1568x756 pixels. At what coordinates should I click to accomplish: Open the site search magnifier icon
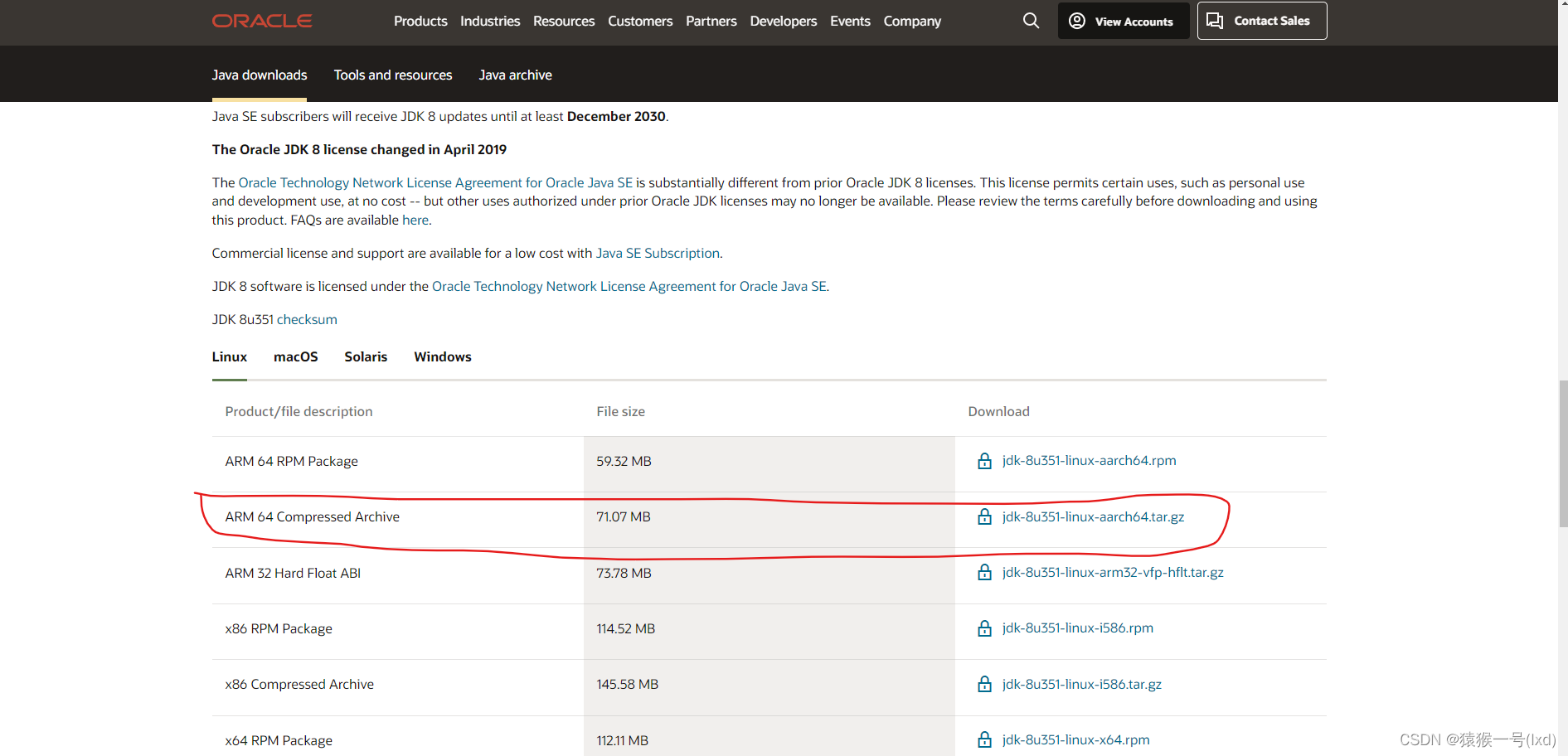[x=1031, y=21]
